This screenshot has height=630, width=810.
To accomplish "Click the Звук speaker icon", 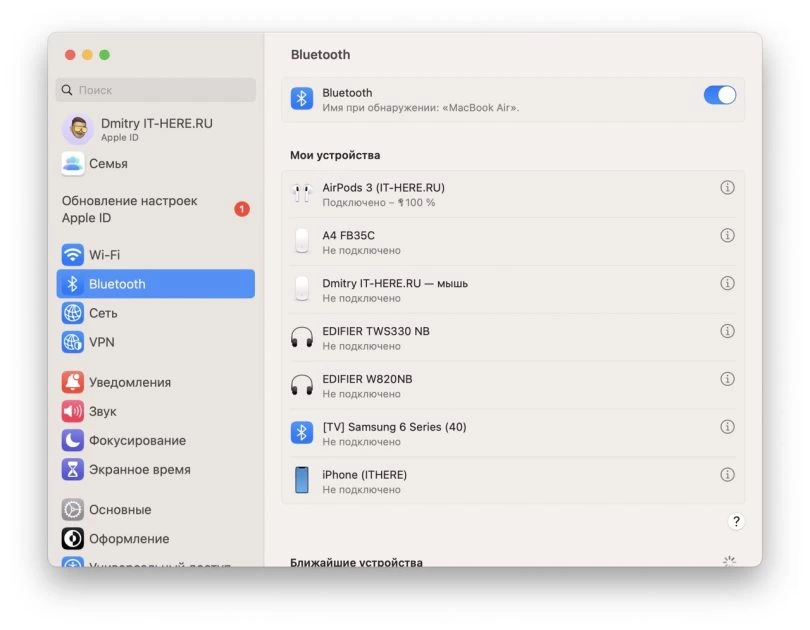I will coord(73,411).
